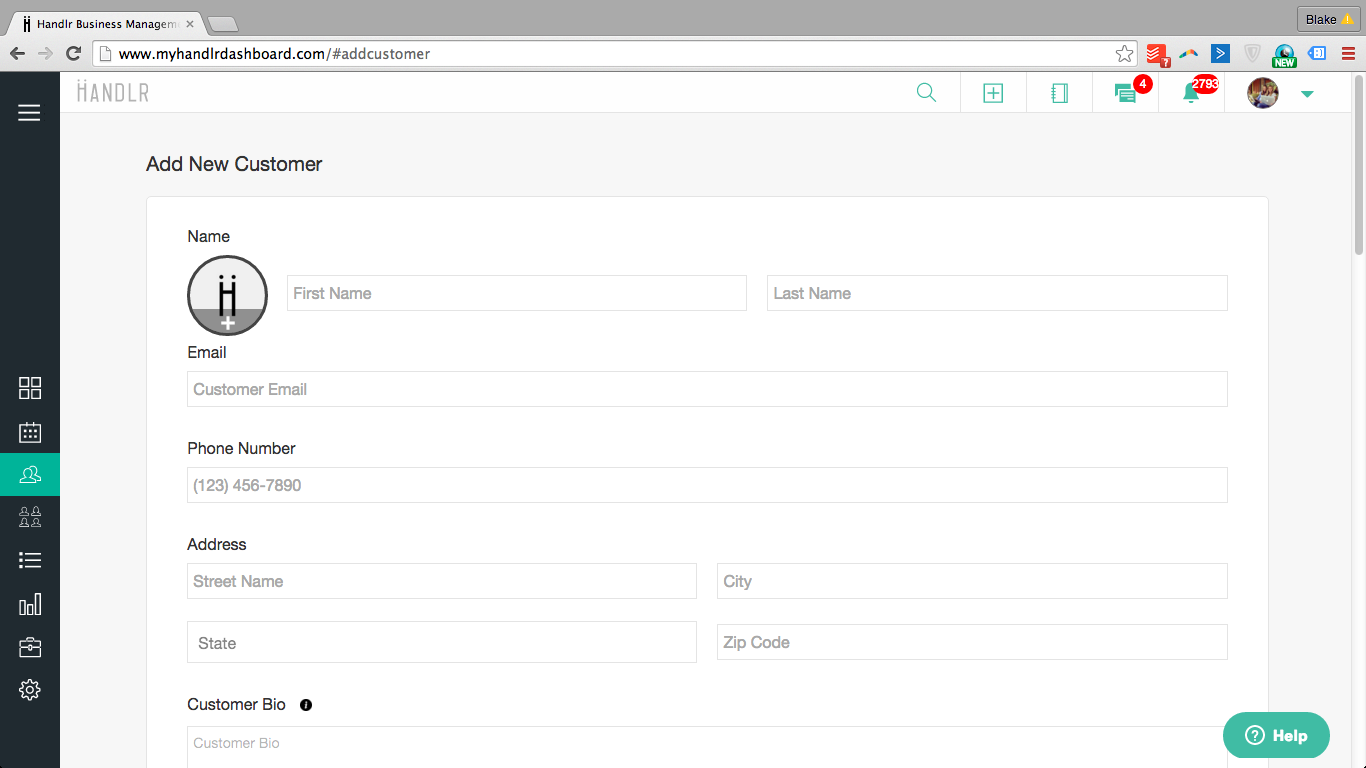
Task: Open the calendar icon in sidebar
Action: click(x=30, y=432)
